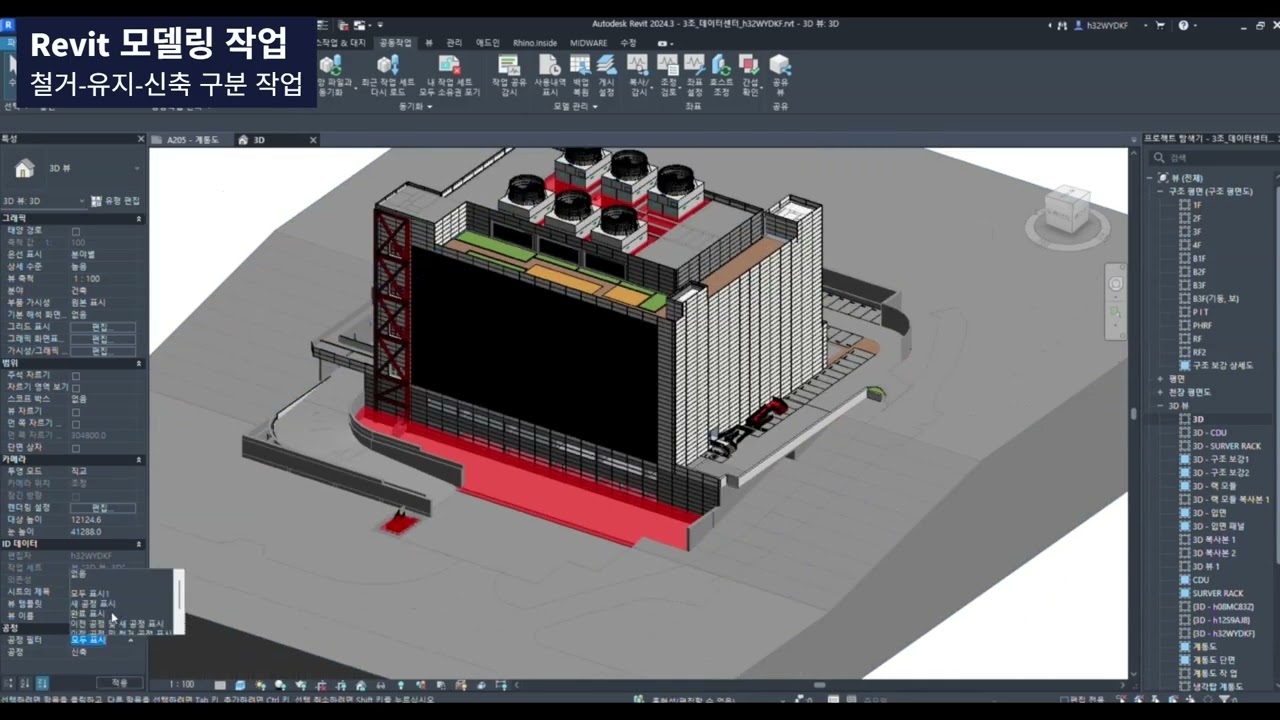Click the ViewCube in the 3D view
The image size is (1280, 720).
pos(1066,209)
